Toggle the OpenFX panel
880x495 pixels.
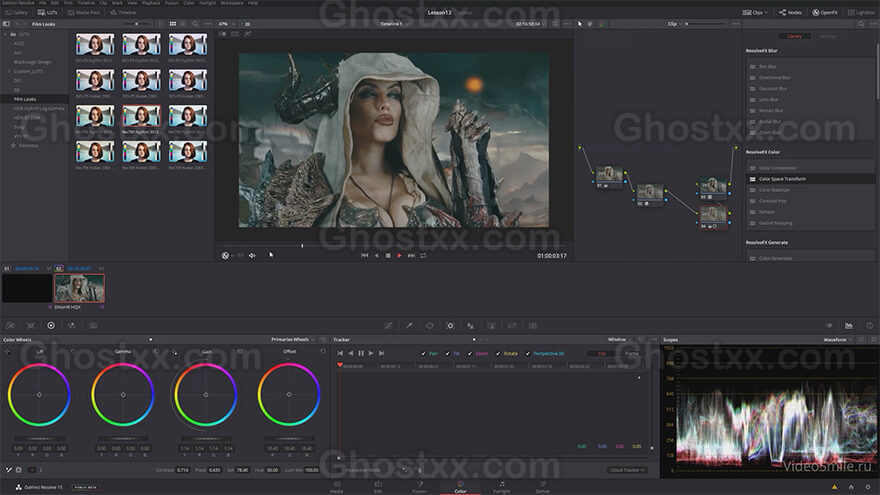825,12
